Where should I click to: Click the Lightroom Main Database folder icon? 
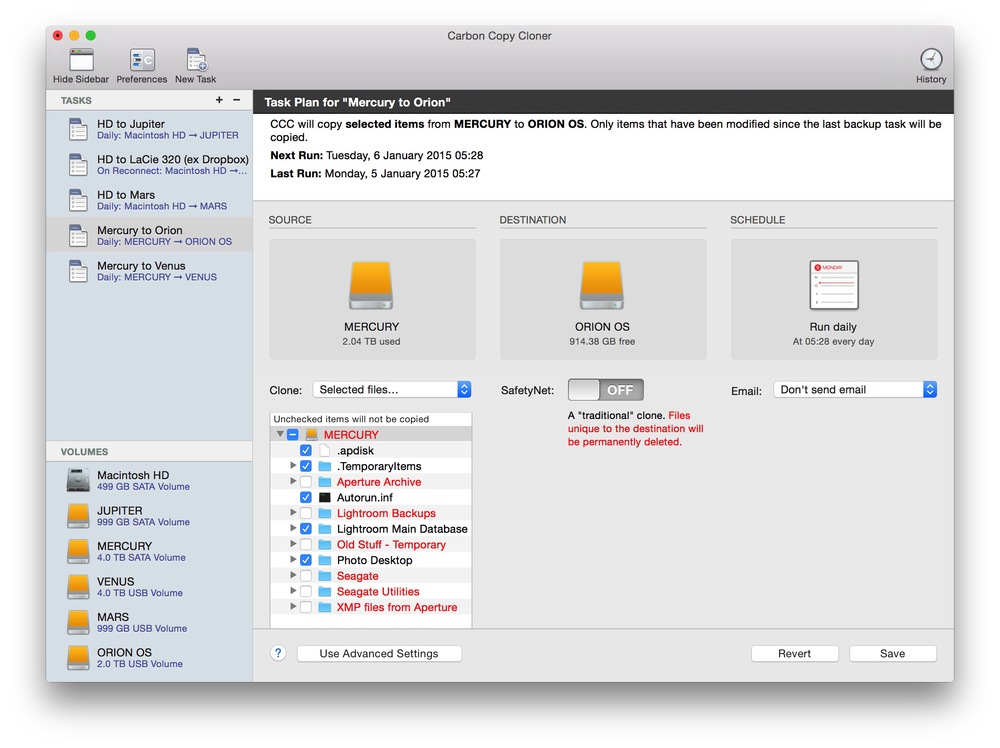click(325, 529)
